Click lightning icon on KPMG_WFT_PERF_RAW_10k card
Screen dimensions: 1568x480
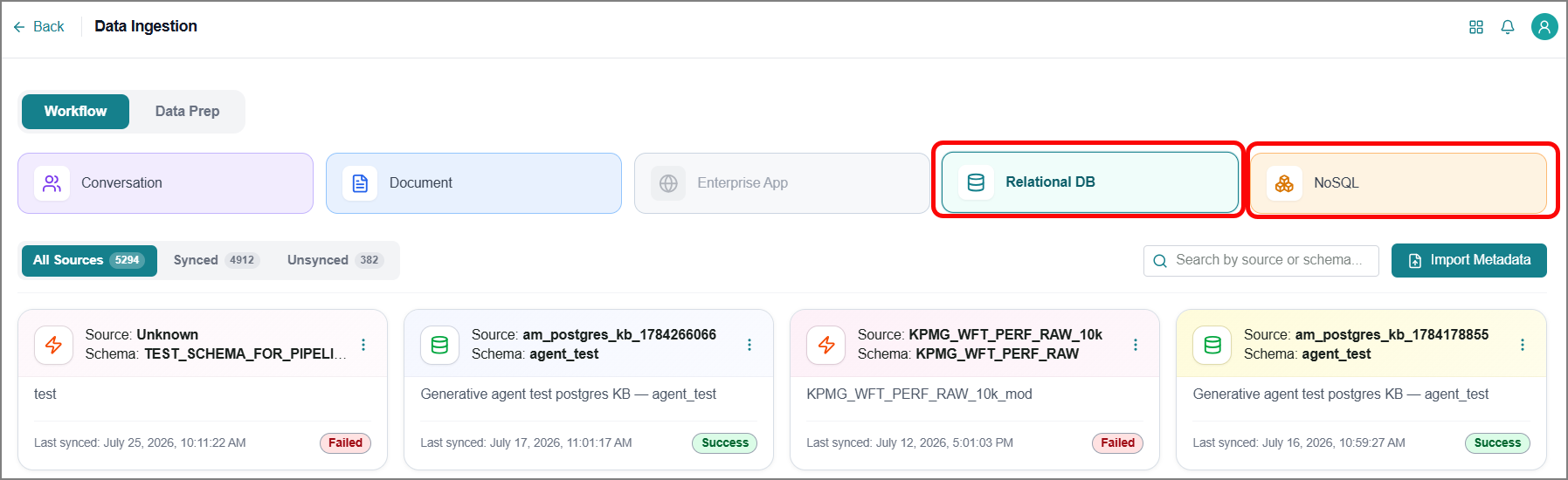(x=826, y=345)
